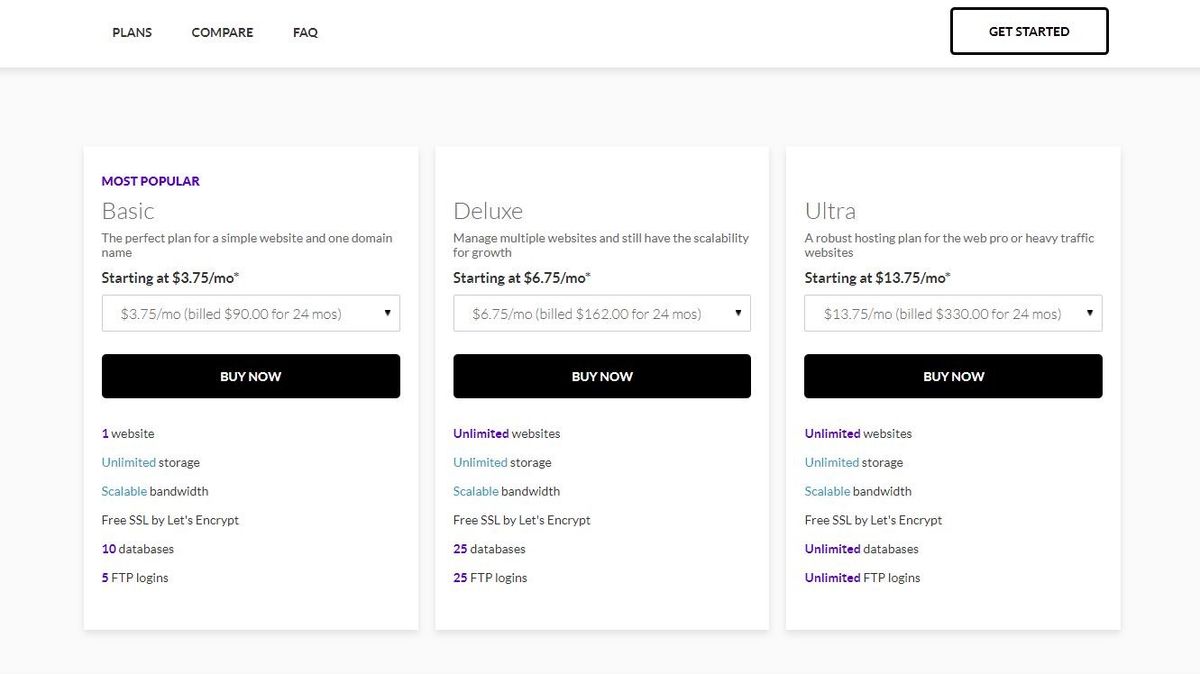1200x674 pixels.
Task: Click the Deluxe plan dropdown arrow
Action: tap(738, 313)
